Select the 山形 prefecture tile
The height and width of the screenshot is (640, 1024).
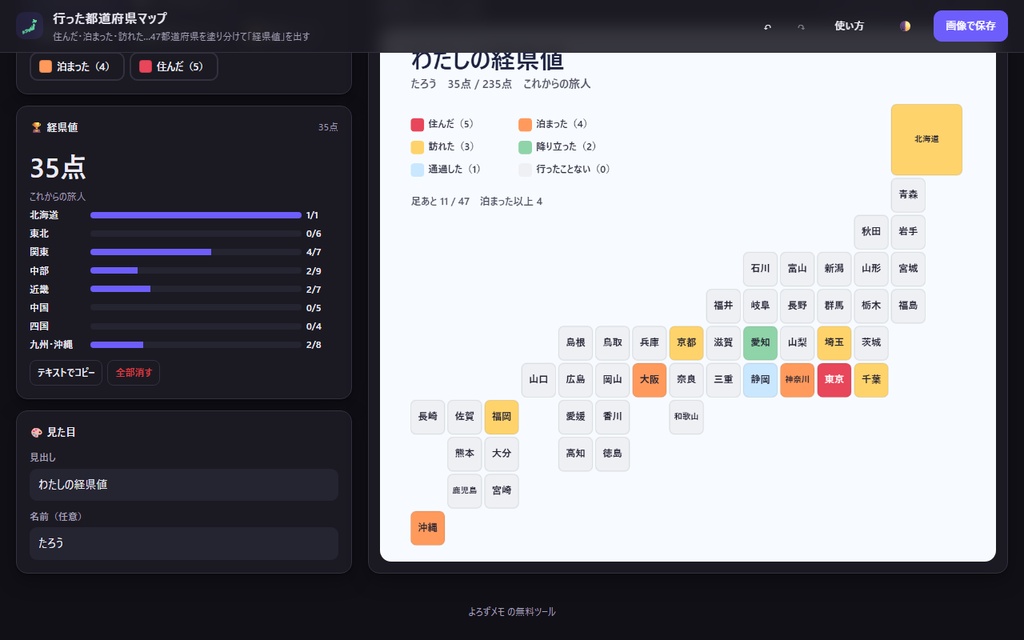(871, 268)
